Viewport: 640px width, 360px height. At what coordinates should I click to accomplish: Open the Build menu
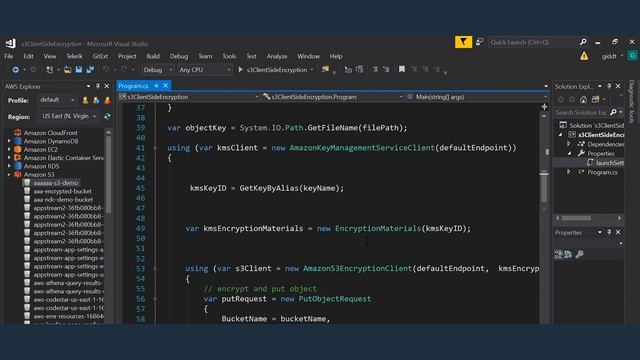click(x=153, y=56)
